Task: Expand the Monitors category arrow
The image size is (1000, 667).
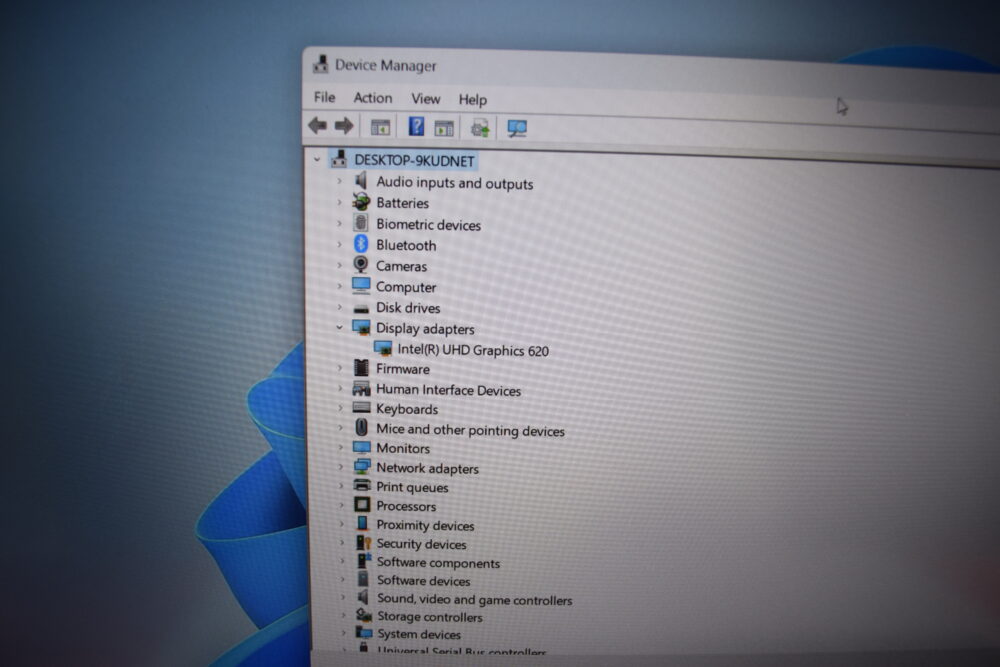Action: (x=341, y=448)
